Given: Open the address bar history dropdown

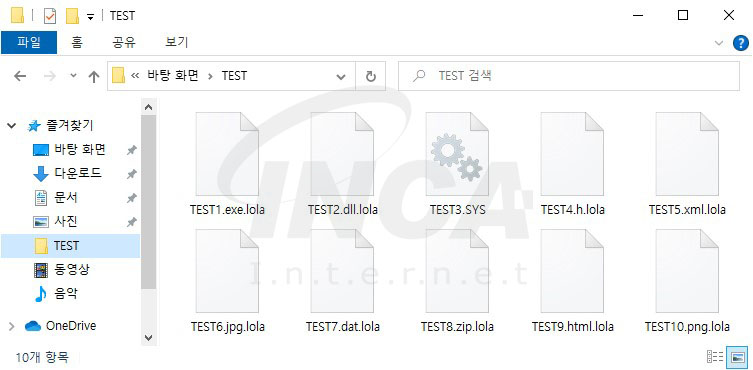Looking at the screenshot, I should [341, 77].
